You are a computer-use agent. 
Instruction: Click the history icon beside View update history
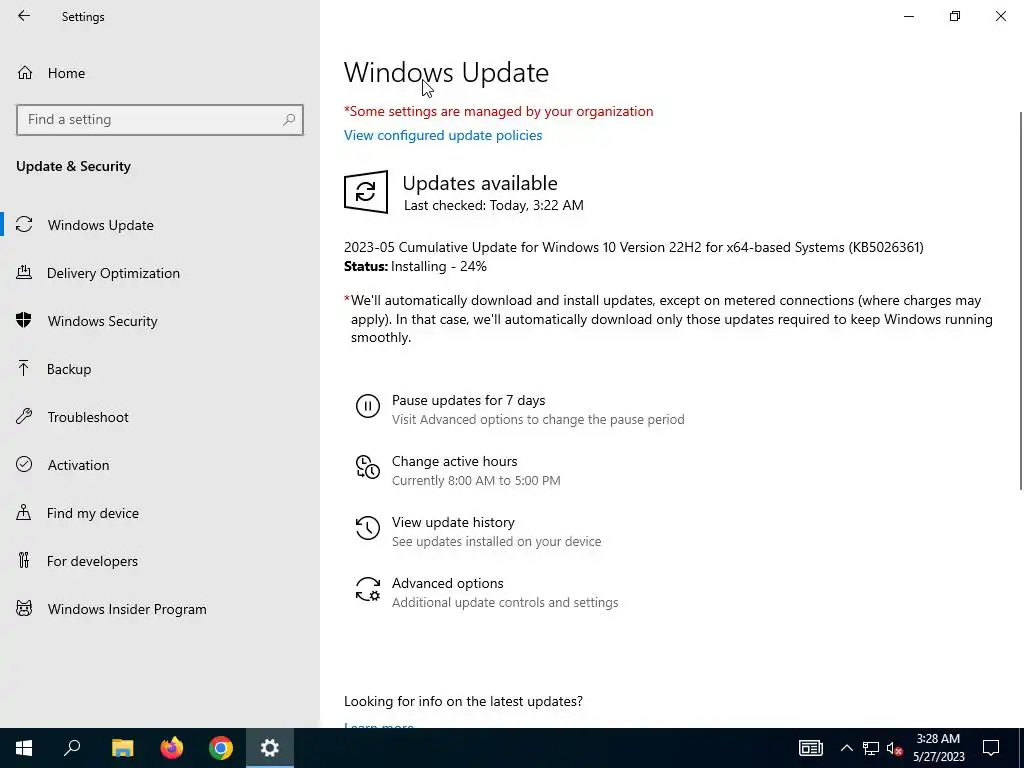coord(368,528)
